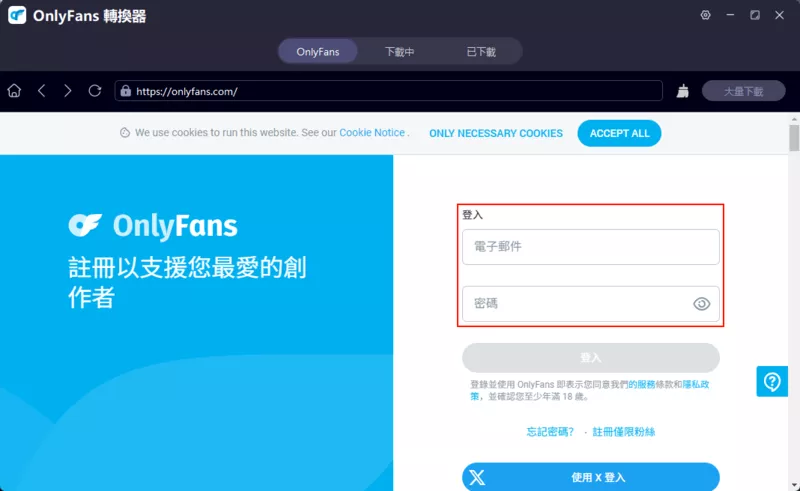Click the OnlyFans logo on the blue panel
Screen dimensions: 800x491
[x=153, y=226]
